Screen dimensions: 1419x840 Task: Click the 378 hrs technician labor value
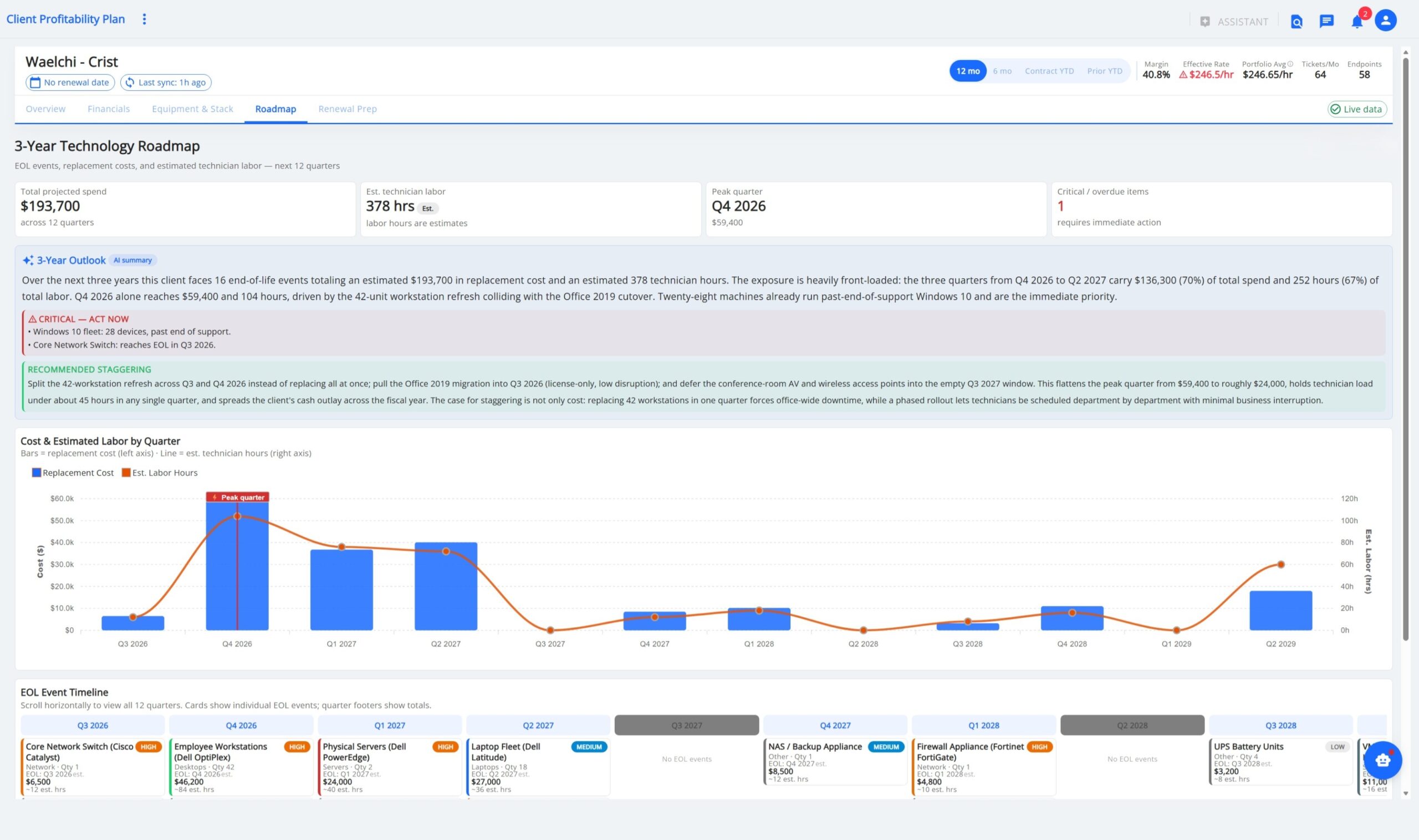point(390,206)
